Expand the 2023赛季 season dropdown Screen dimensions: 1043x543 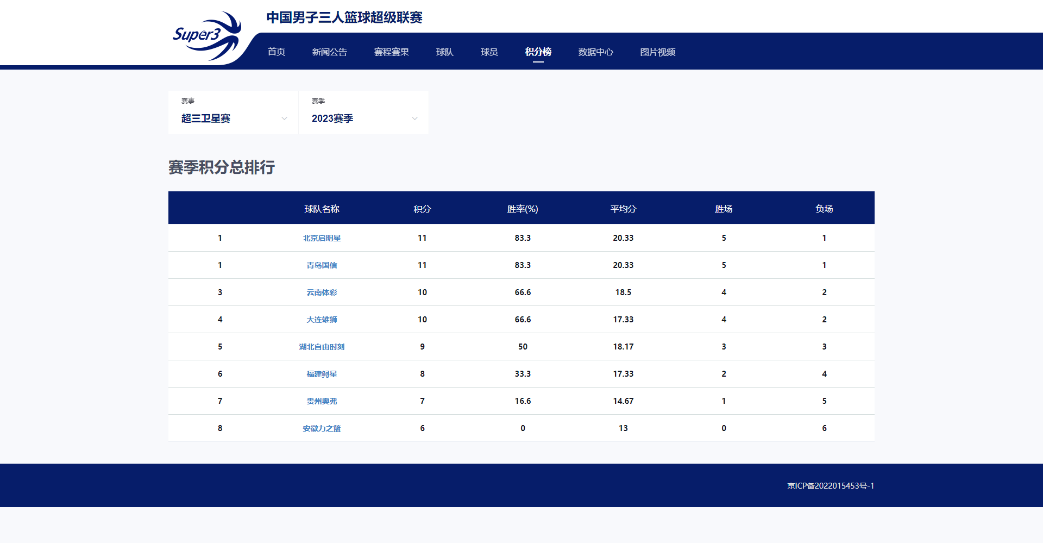tap(364, 112)
